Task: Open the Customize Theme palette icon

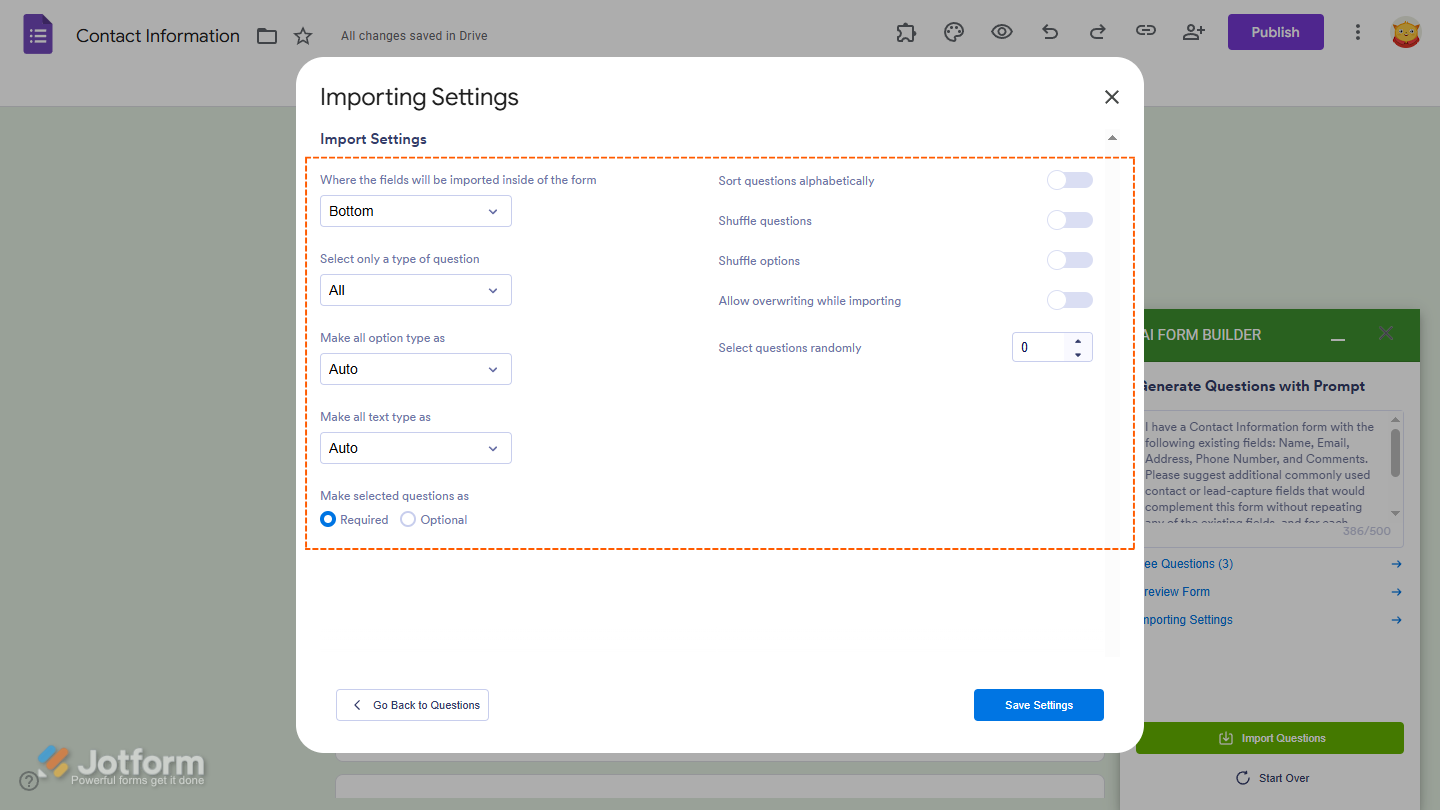Action: pyautogui.click(x=953, y=32)
